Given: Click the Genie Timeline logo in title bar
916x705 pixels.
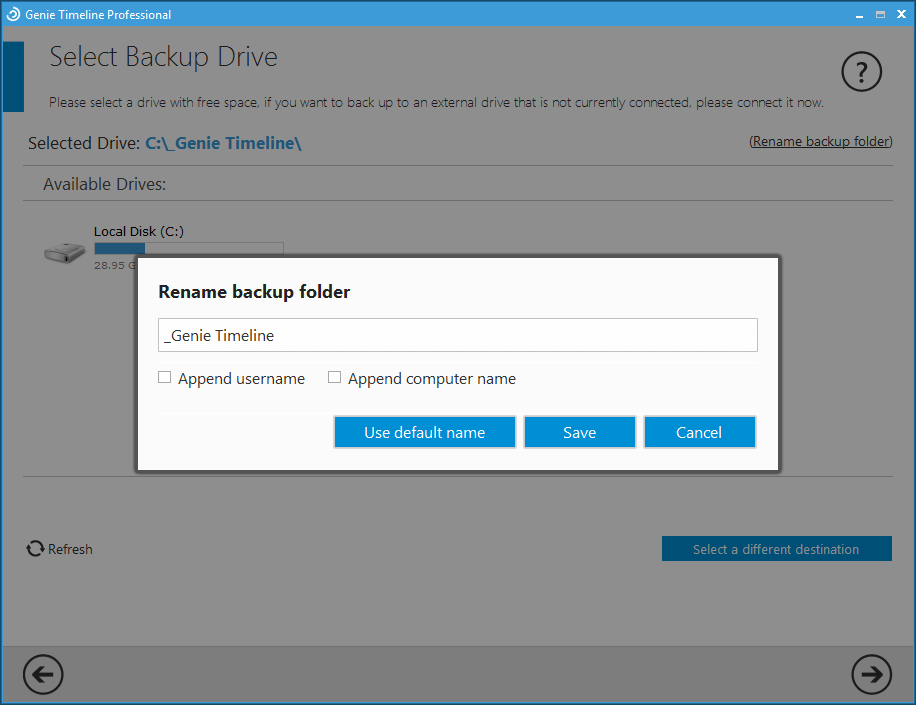Looking at the screenshot, I should (14, 14).
